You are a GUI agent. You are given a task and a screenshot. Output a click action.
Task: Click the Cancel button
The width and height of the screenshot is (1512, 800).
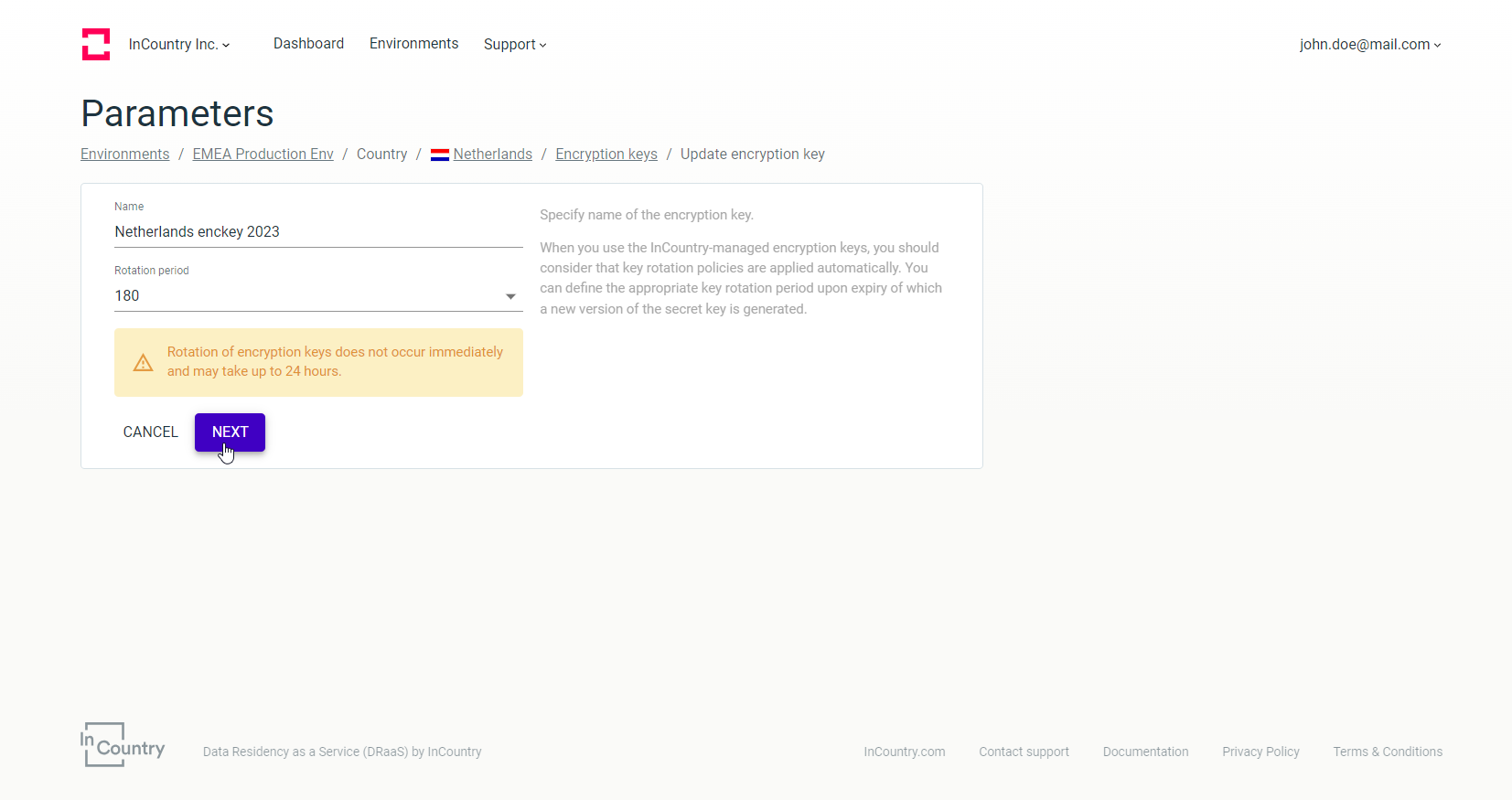point(151,432)
